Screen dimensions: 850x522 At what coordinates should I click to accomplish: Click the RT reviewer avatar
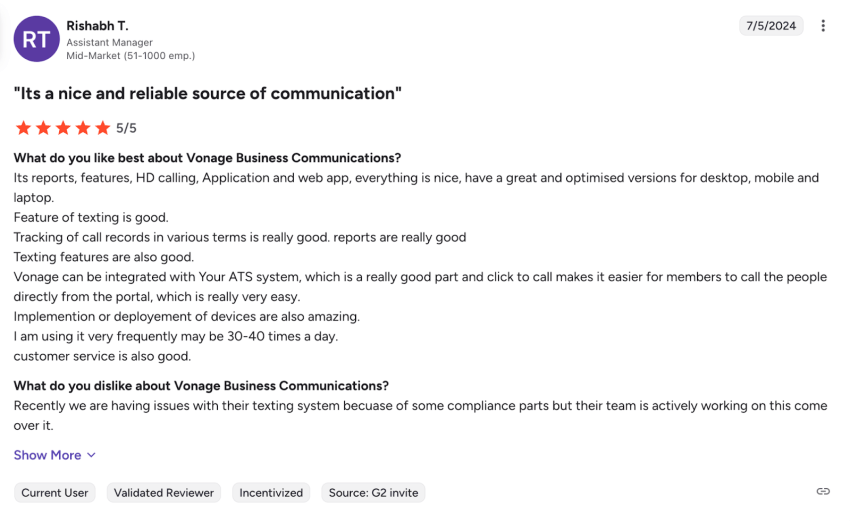pos(36,38)
